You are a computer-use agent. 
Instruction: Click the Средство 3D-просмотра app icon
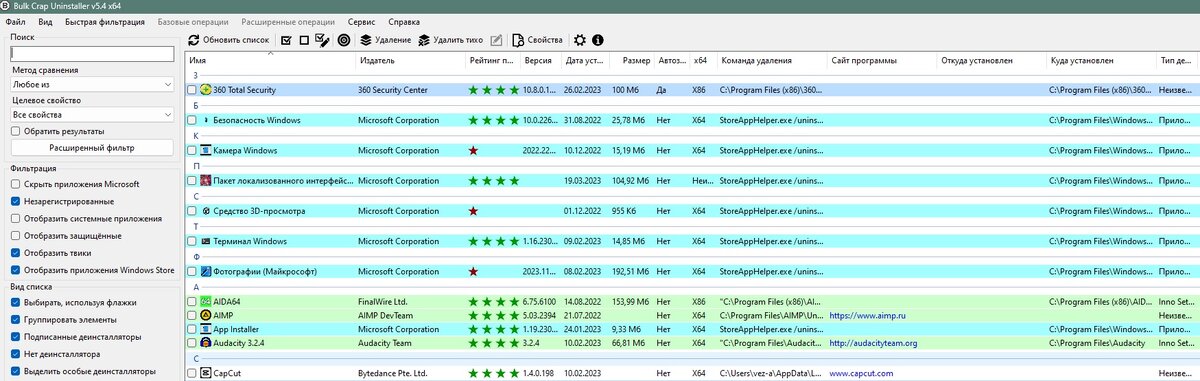point(206,211)
